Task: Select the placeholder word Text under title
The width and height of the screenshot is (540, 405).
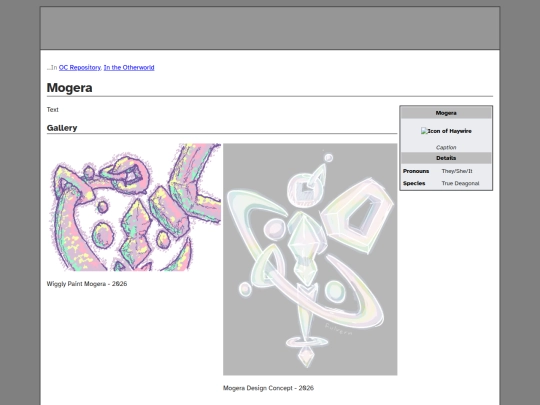Action: point(53,110)
